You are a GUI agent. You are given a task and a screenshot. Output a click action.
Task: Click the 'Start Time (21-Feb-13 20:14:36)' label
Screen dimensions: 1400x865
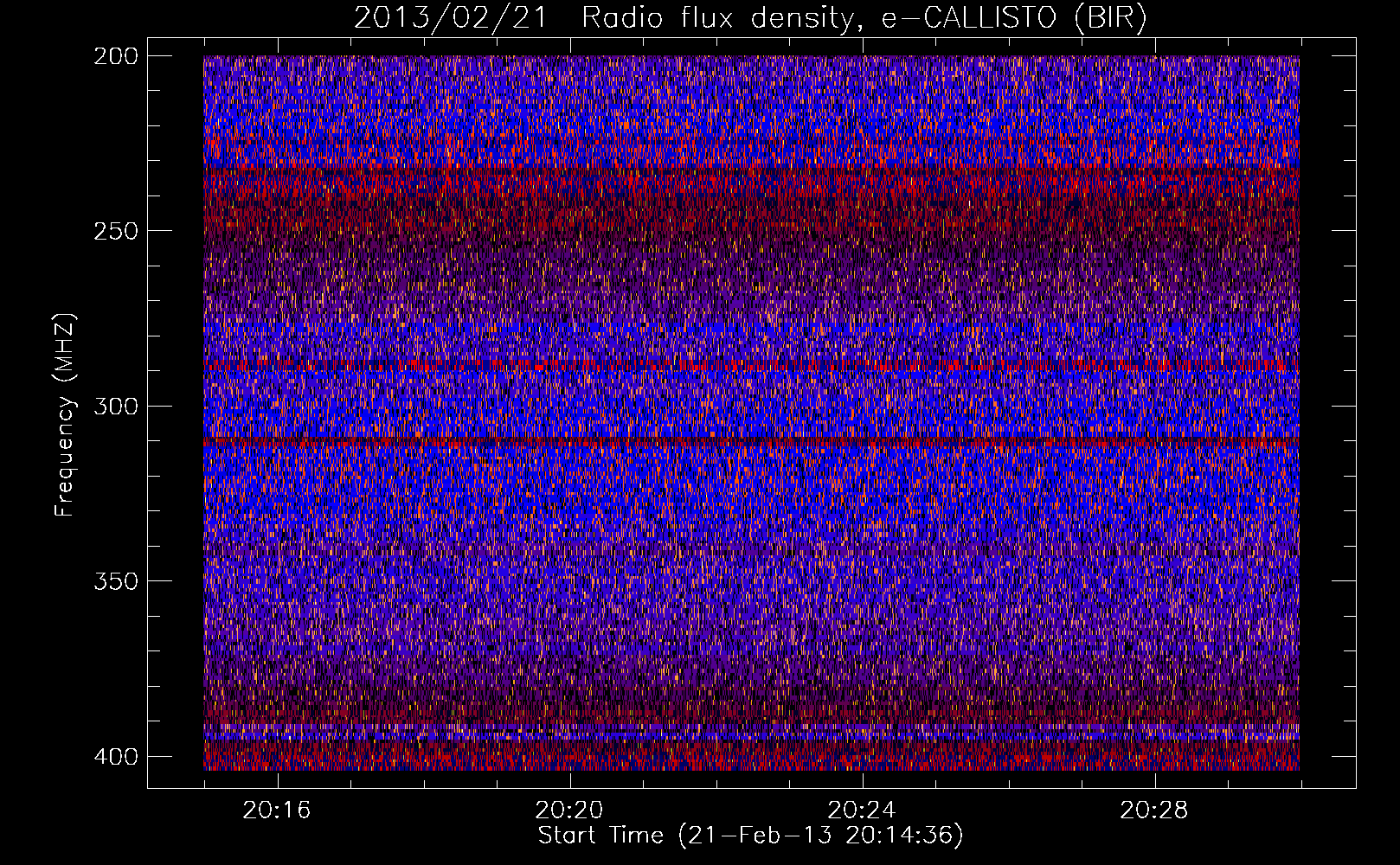click(x=750, y=836)
